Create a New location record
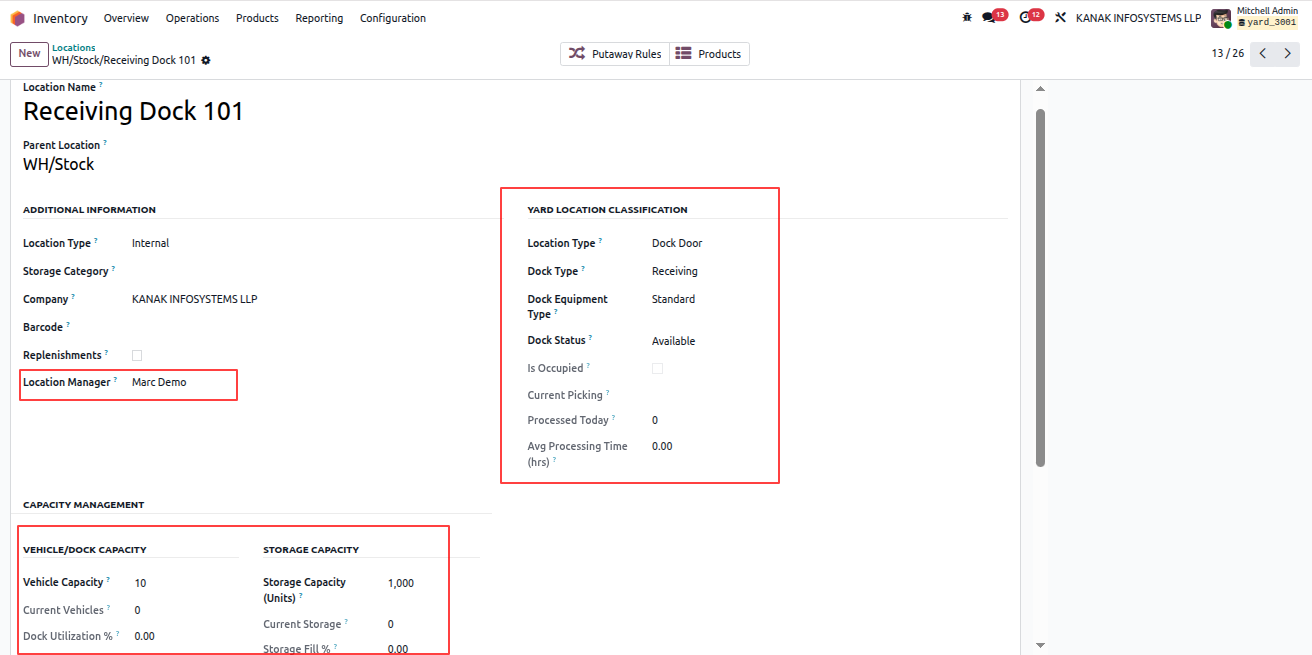The height and width of the screenshot is (655, 1312). click(29, 54)
